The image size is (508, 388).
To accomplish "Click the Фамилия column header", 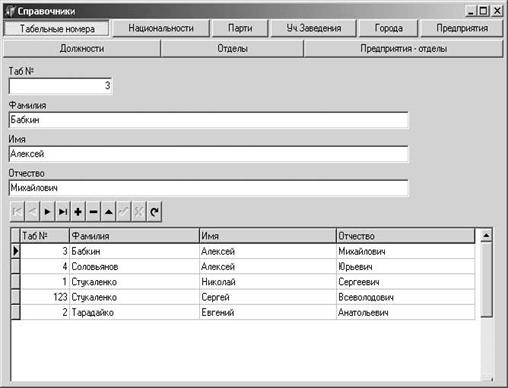I will pyautogui.click(x=134, y=236).
